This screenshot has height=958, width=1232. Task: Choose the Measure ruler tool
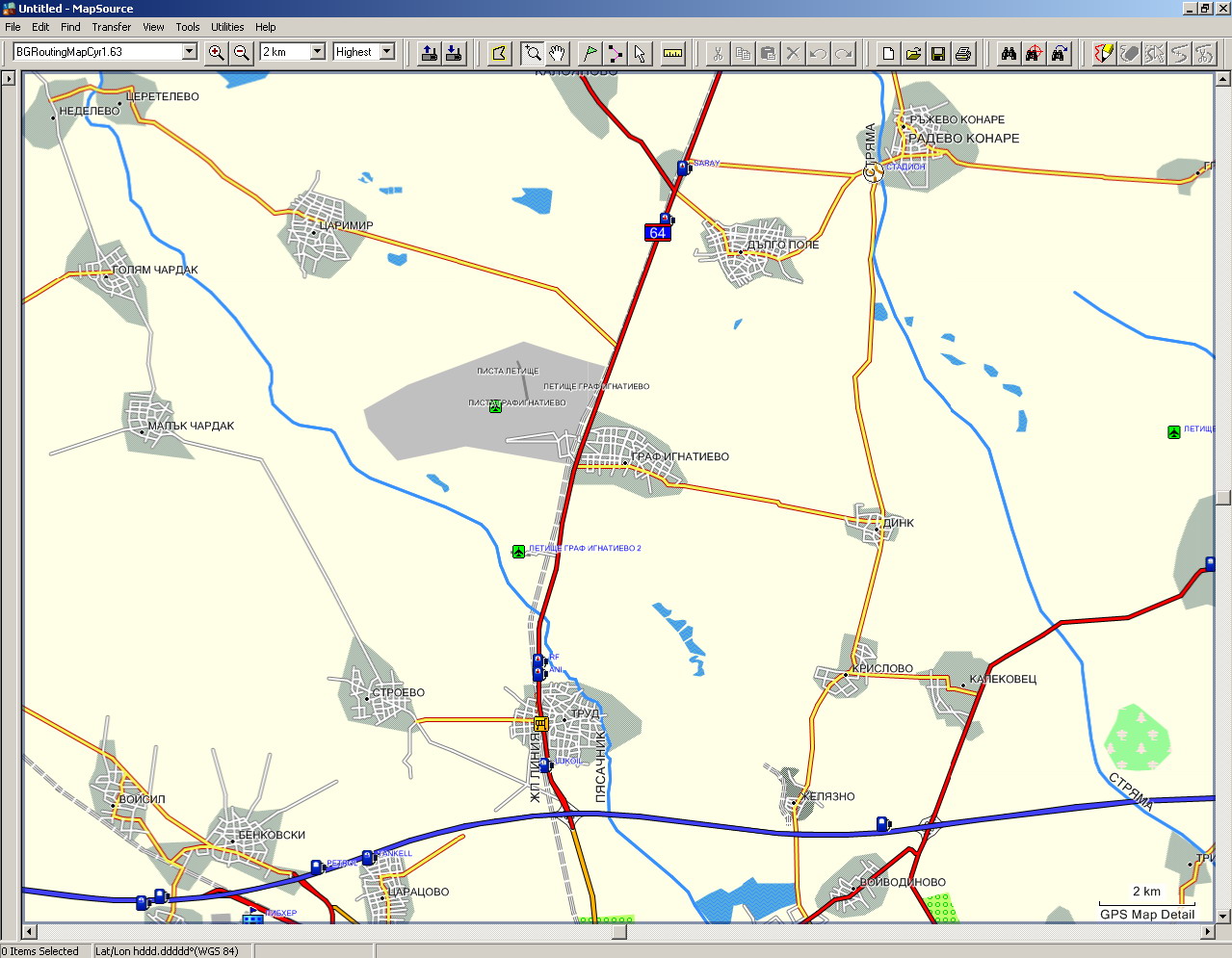pyautogui.click(x=673, y=53)
